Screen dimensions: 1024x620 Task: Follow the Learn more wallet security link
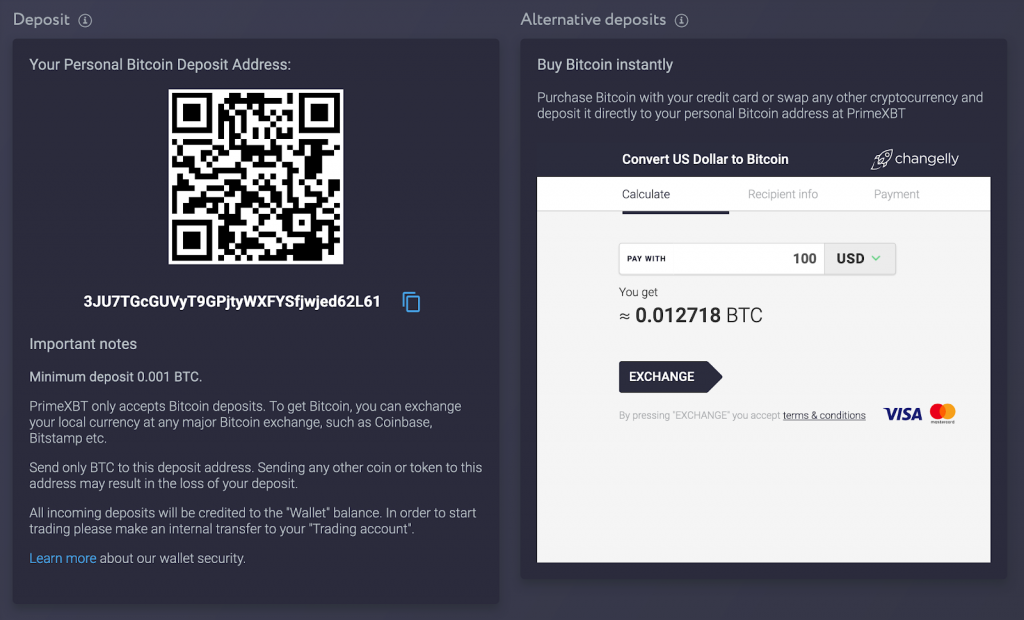tap(62, 558)
